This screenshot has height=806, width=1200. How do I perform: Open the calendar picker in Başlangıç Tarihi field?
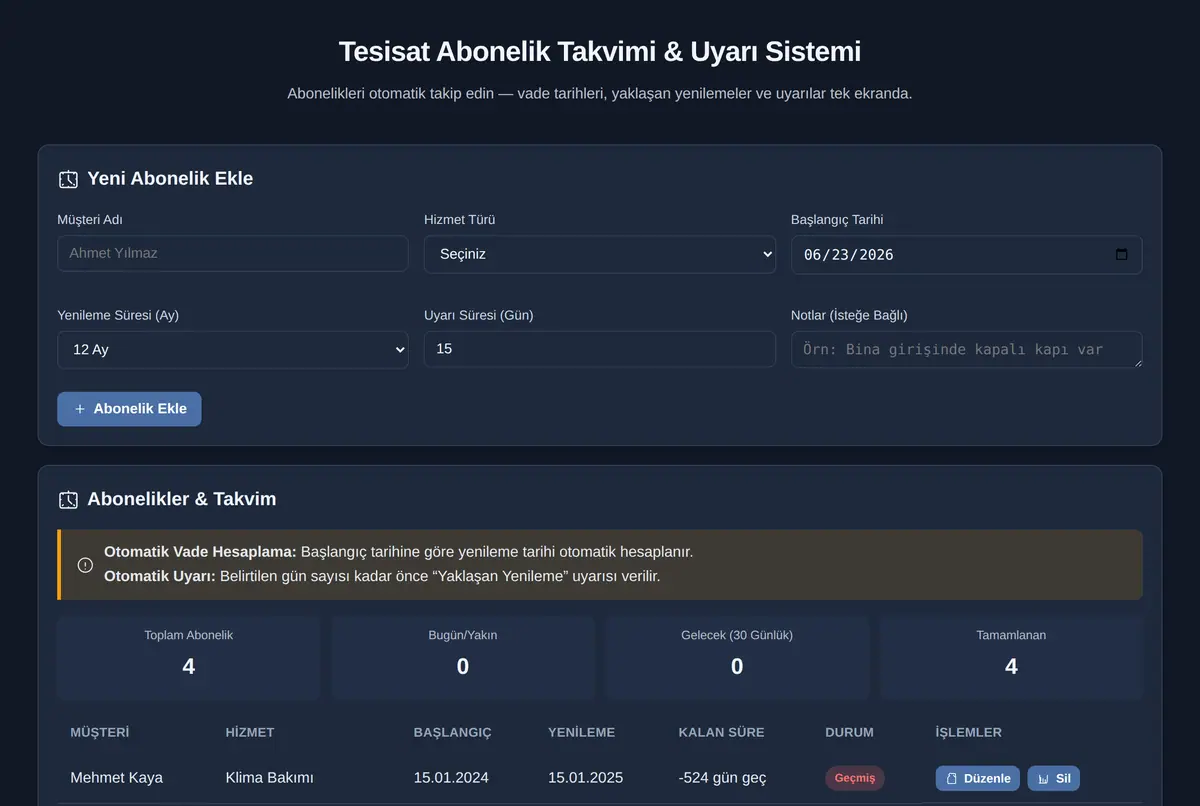coord(1121,254)
